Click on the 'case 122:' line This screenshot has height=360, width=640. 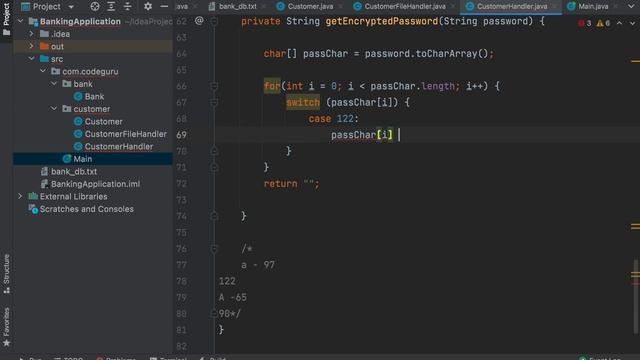click(333, 118)
